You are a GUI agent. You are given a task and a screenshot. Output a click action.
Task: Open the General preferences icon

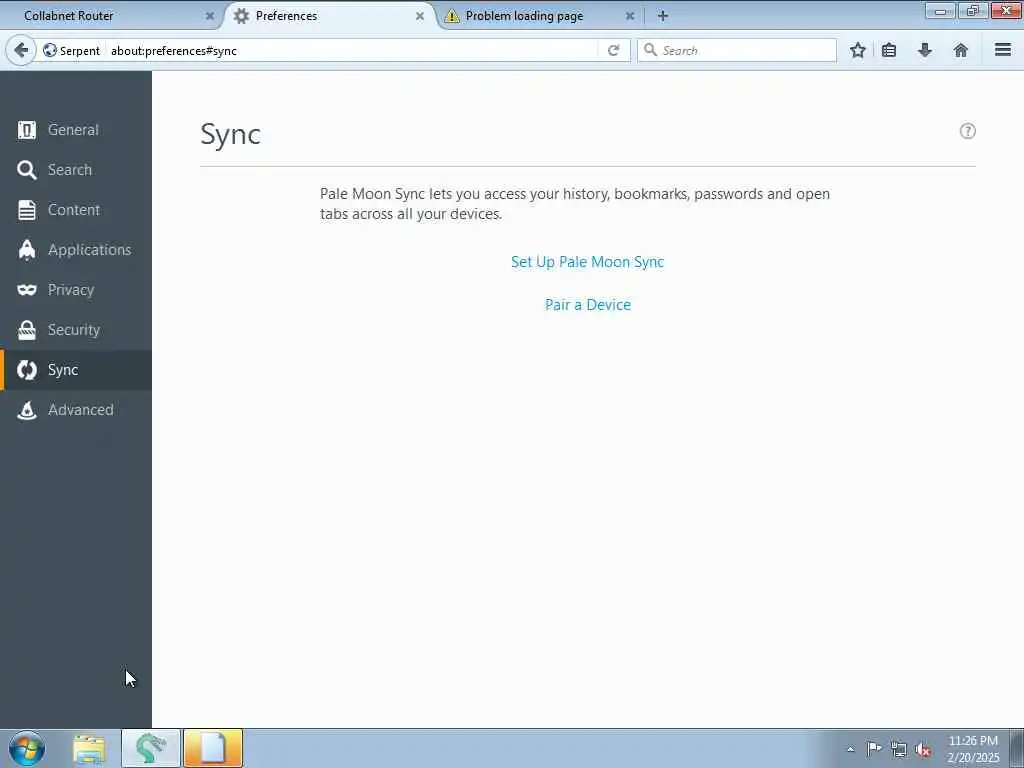tap(27, 130)
